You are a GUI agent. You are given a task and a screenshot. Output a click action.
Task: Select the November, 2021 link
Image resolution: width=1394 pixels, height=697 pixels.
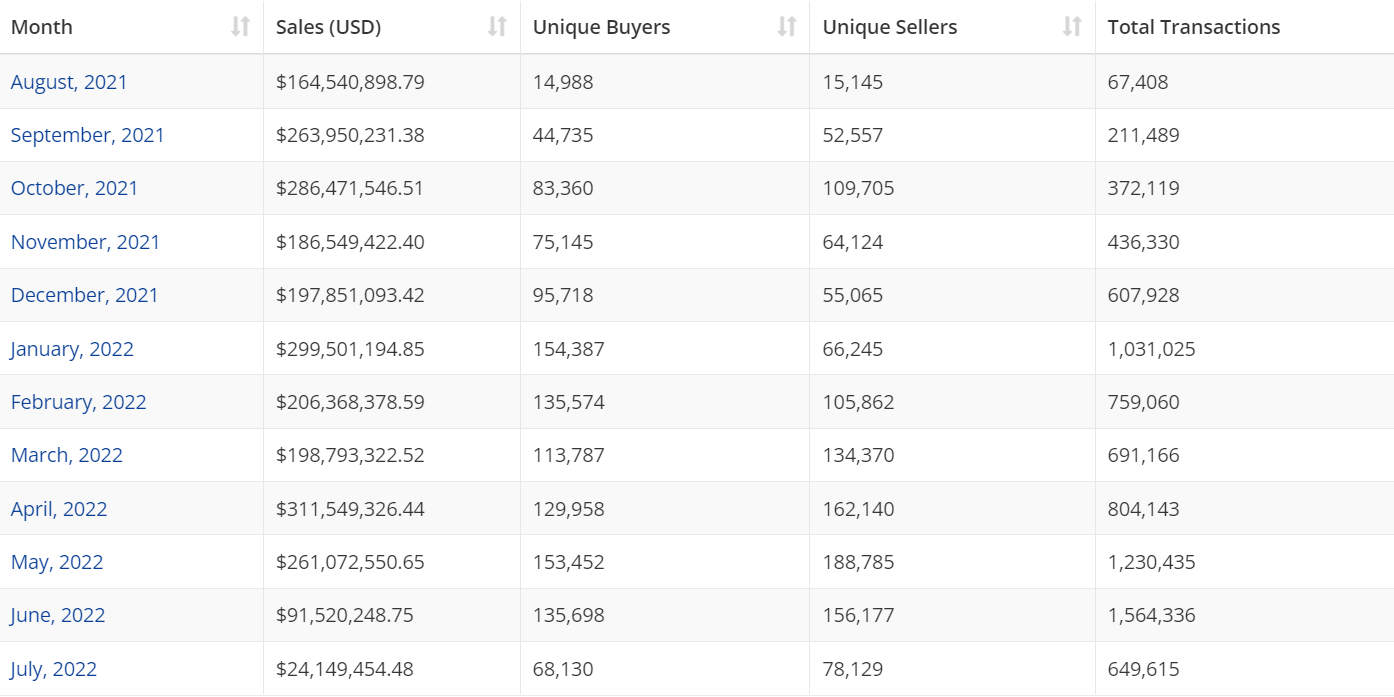[85, 242]
